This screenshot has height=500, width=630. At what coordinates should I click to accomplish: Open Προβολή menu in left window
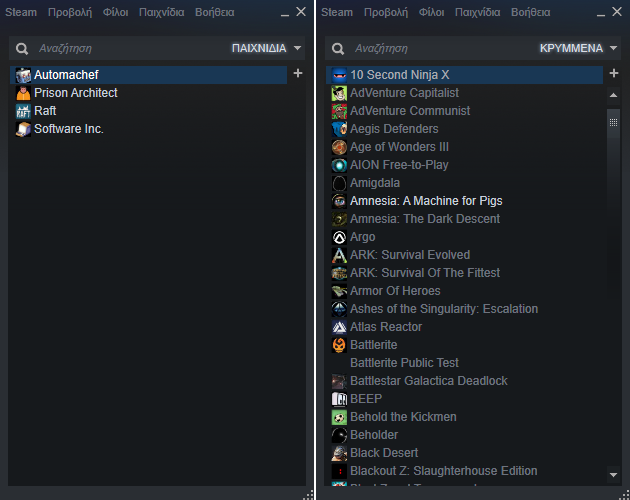[70, 12]
